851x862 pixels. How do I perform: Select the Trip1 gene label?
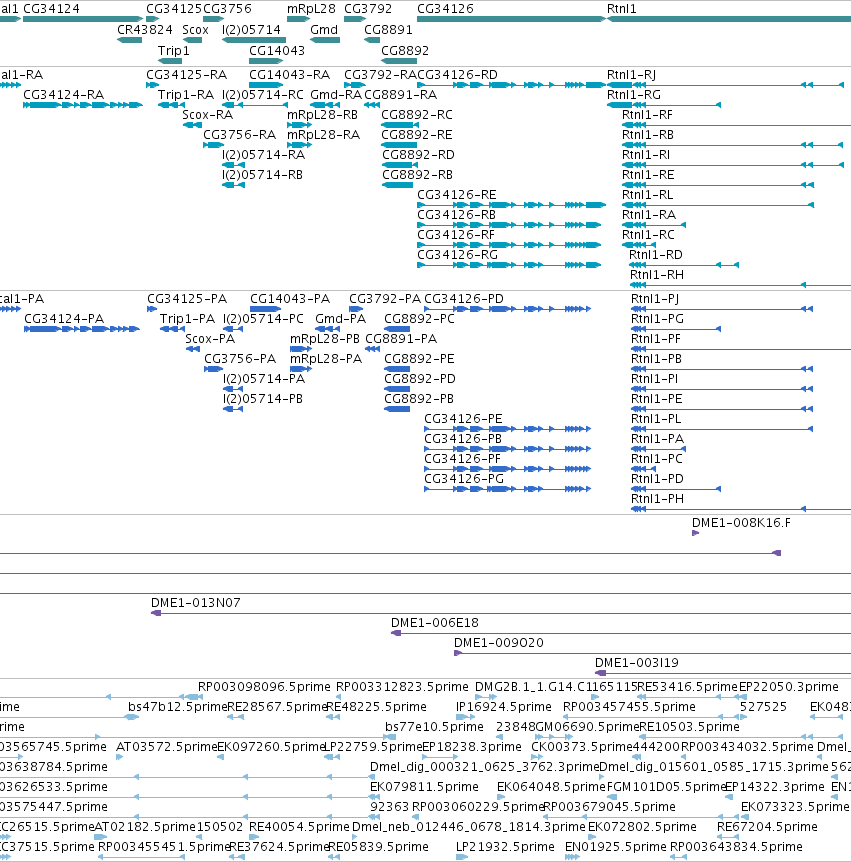coord(174,51)
